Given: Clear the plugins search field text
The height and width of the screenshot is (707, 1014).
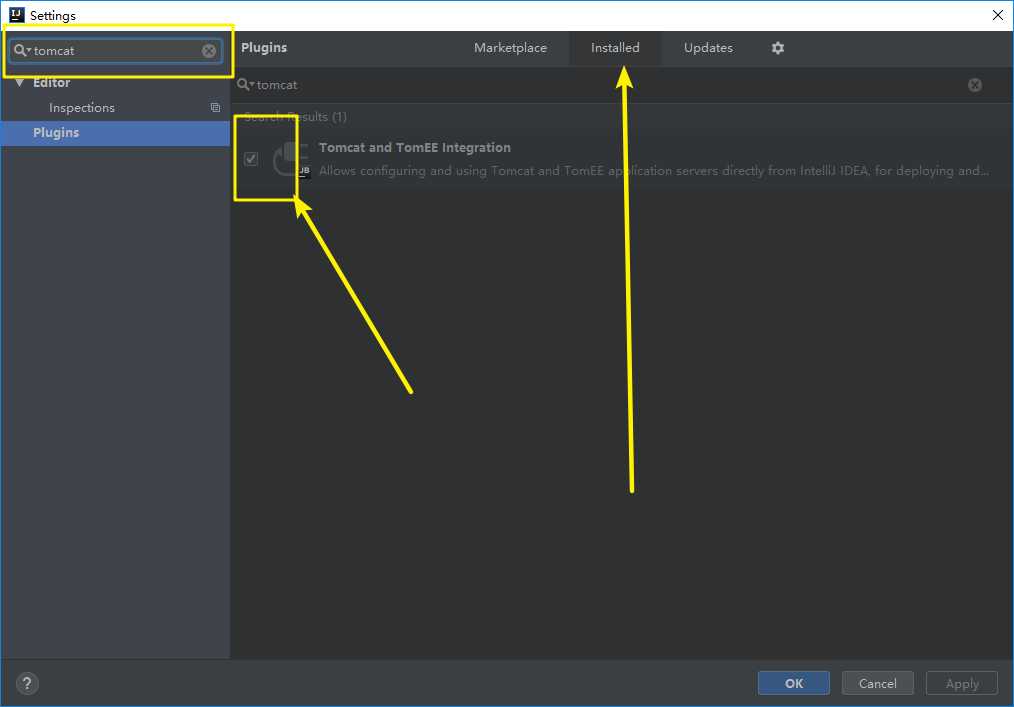Looking at the screenshot, I should [975, 85].
